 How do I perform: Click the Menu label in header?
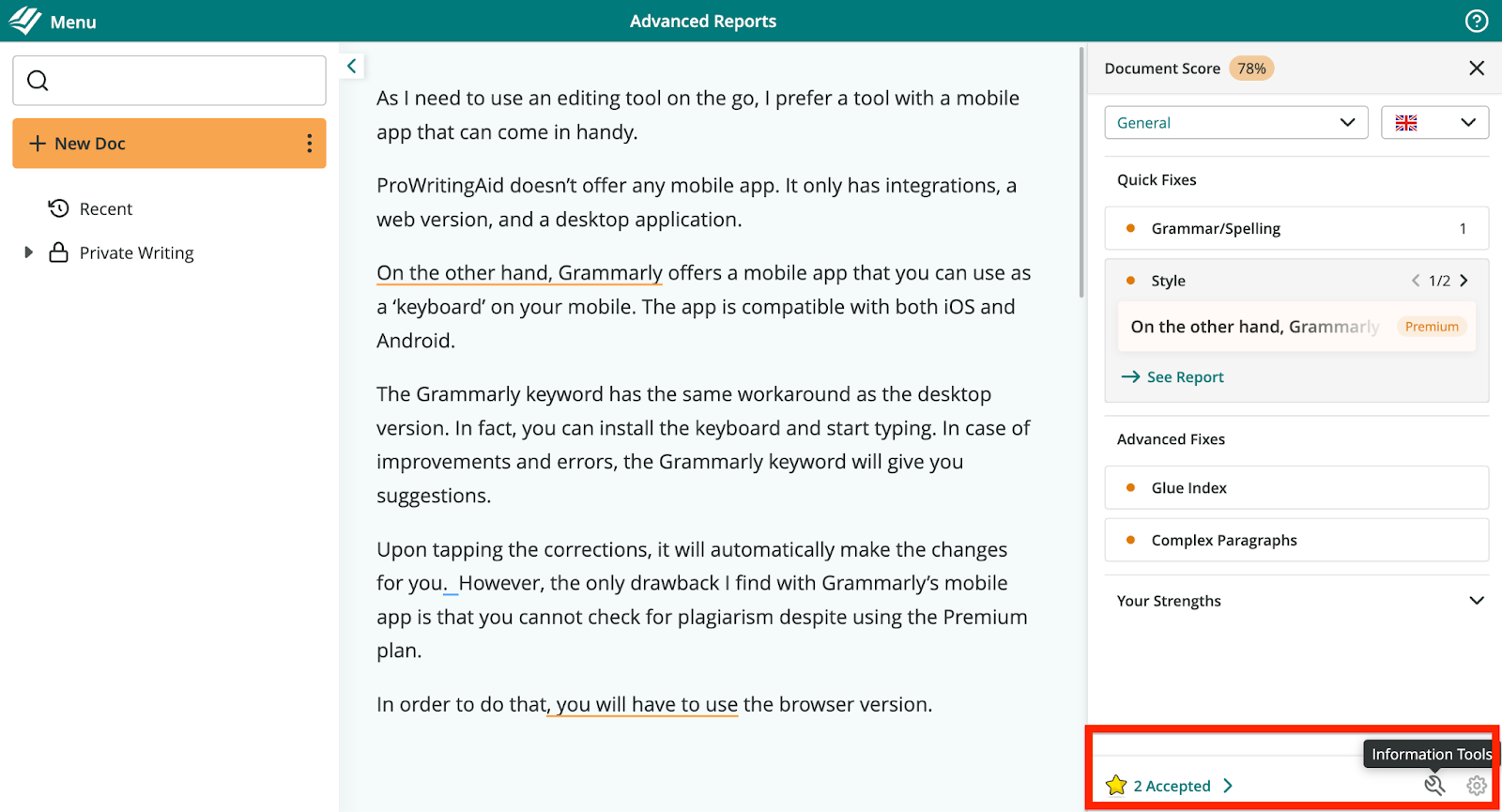73,22
